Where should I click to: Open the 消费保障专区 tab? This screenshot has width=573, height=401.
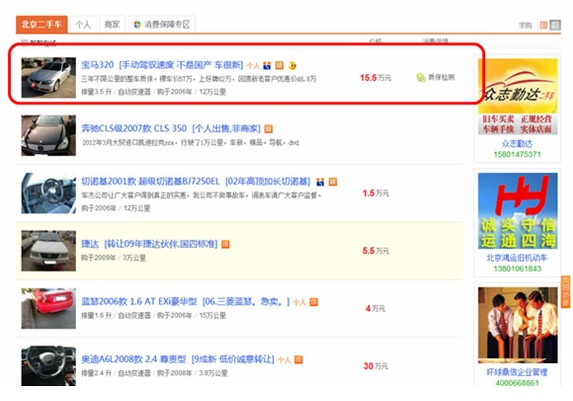(162, 24)
